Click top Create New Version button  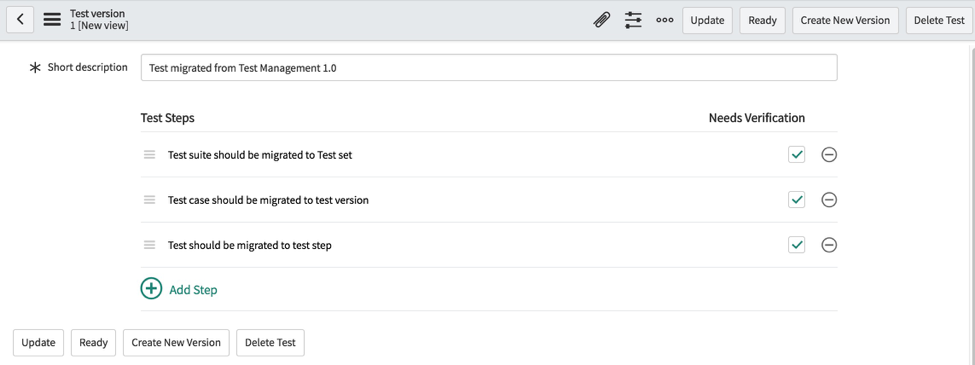point(845,20)
